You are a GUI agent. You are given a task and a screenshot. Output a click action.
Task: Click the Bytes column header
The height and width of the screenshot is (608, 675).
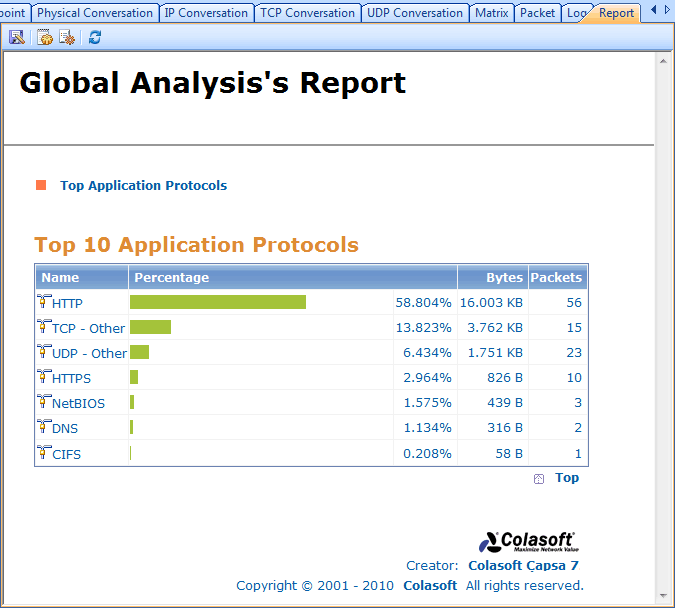tap(493, 277)
